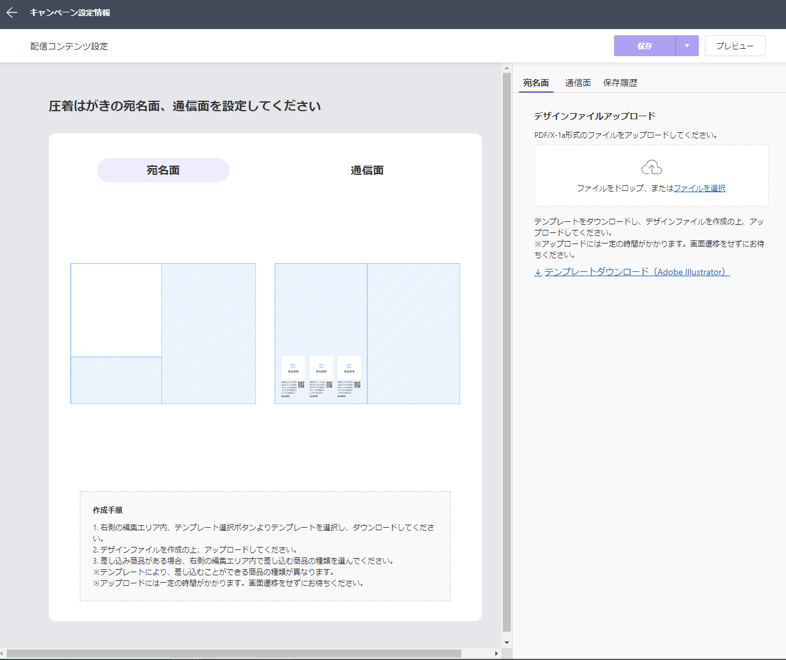Click the vertical scrollbar down arrow

(507, 642)
